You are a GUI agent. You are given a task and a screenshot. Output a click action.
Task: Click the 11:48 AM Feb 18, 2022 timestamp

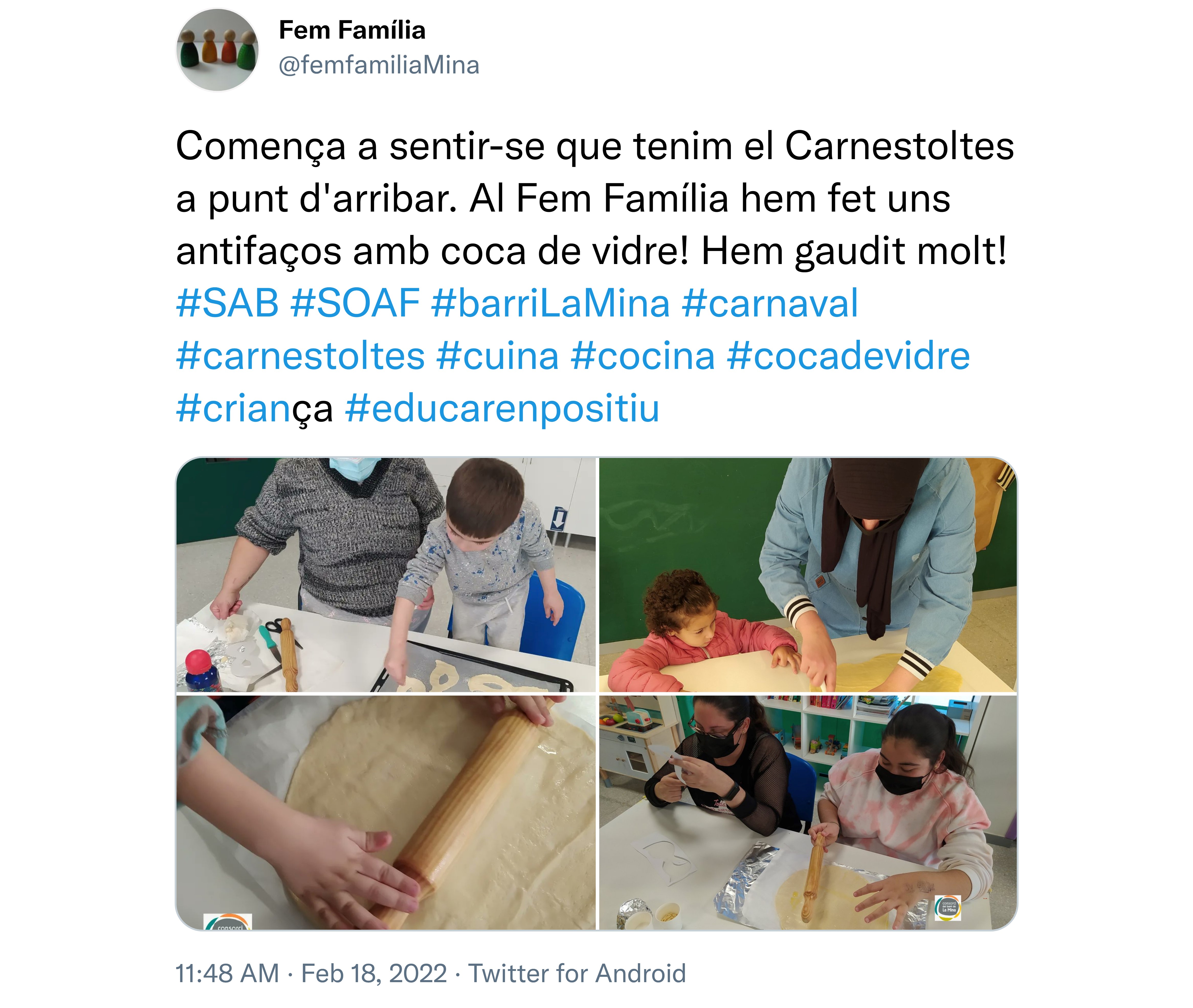pyautogui.click(x=311, y=973)
